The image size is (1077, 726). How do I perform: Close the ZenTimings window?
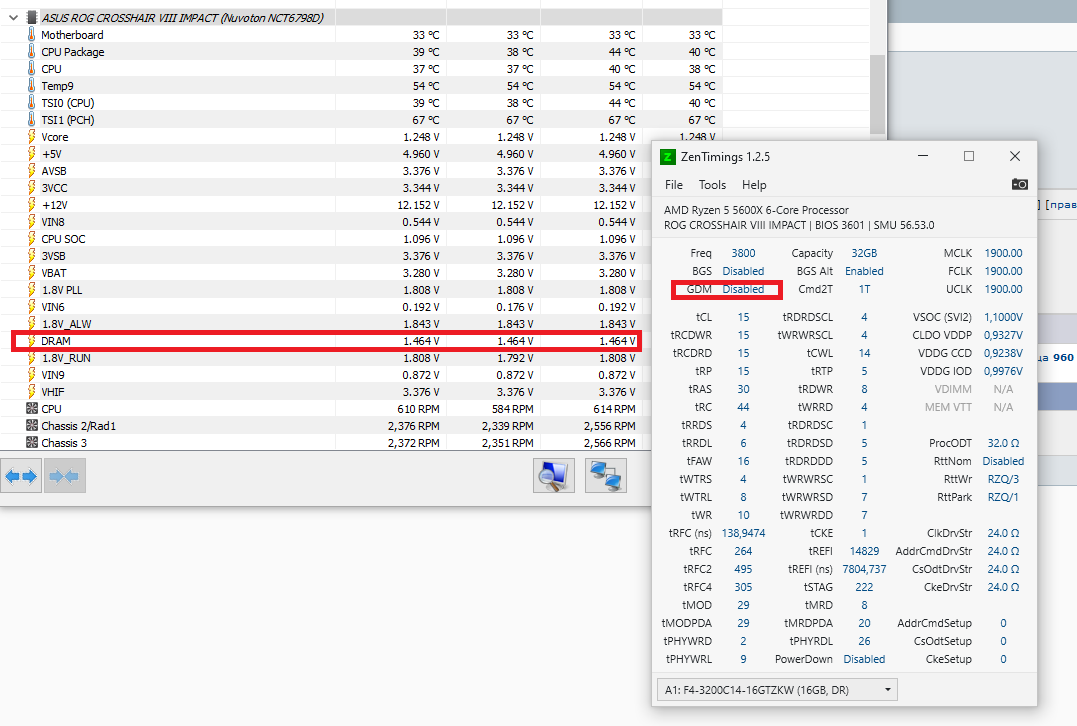1014,156
